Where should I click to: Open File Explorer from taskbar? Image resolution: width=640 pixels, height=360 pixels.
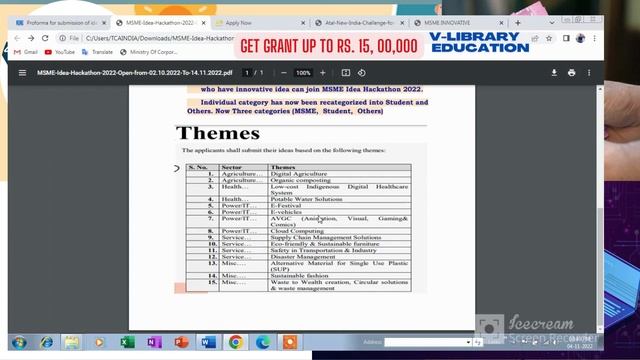(x=72, y=342)
